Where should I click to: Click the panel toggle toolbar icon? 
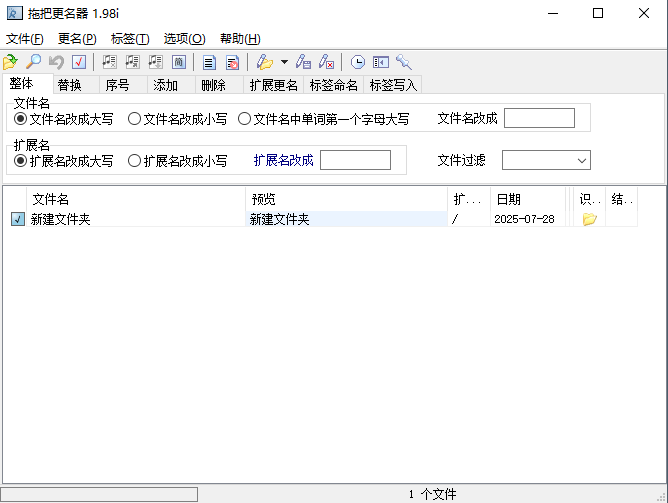pos(380,62)
